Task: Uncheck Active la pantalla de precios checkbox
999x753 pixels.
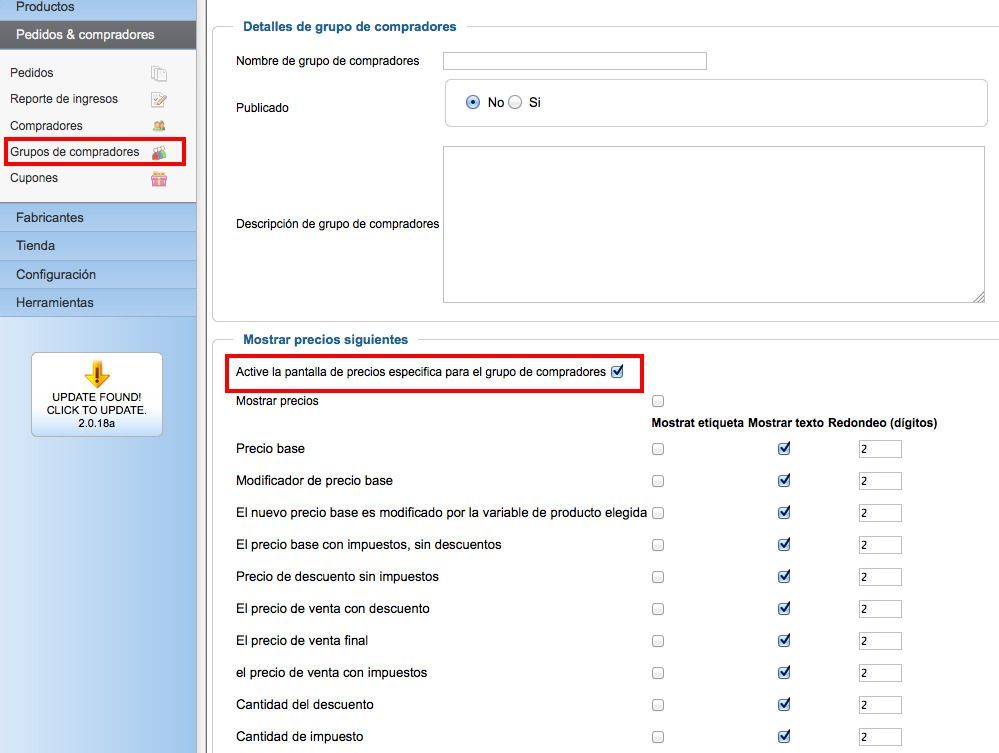Action: point(617,371)
